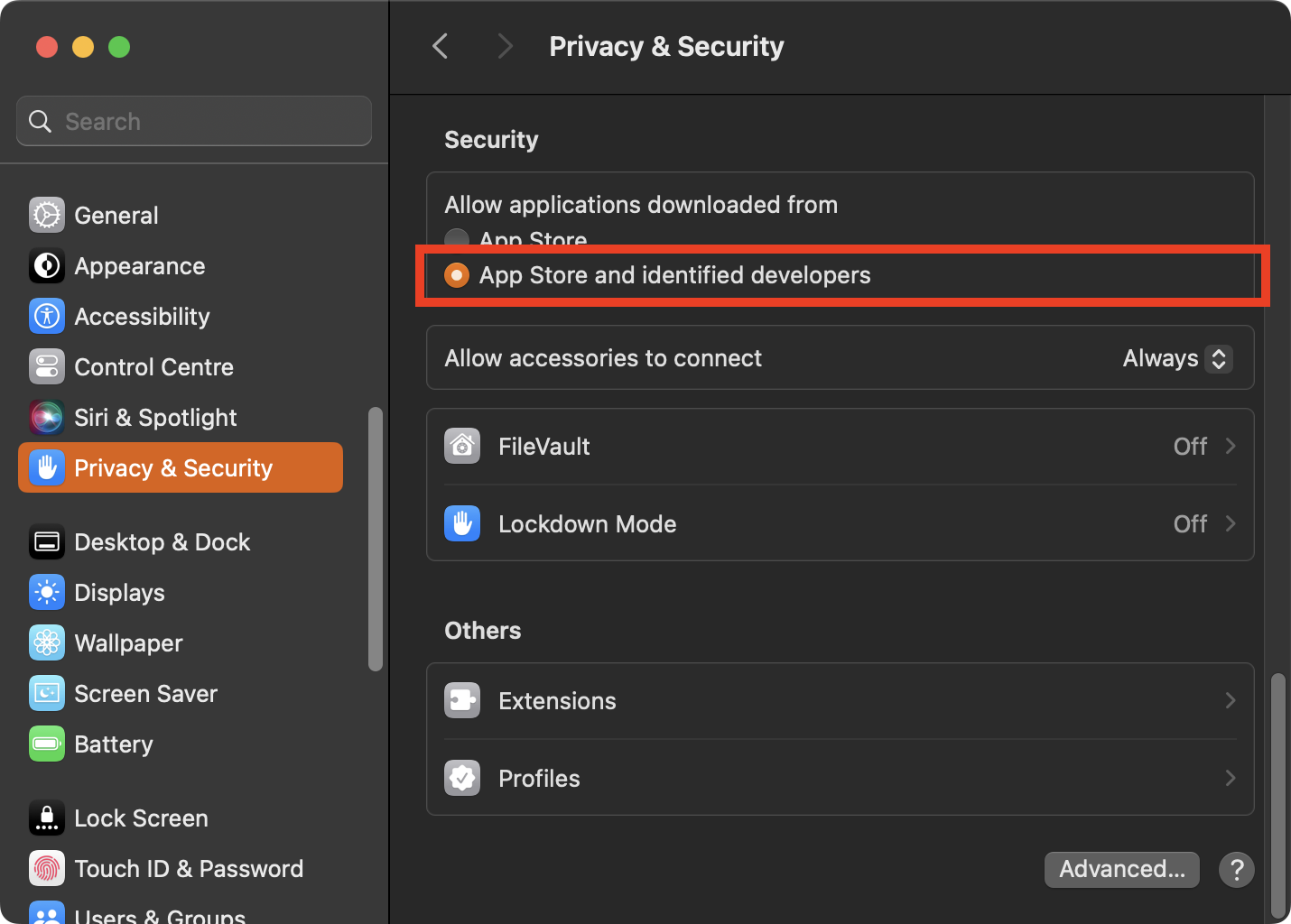Click the Allow applications downloaded from label
Viewport: 1291px width, 924px height.
641,205
